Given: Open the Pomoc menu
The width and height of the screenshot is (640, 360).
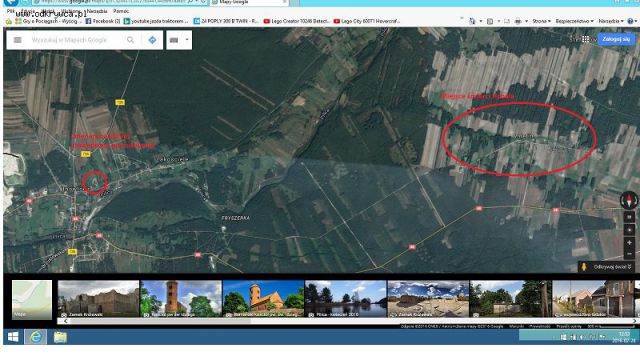Looking at the screenshot, I should (x=121, y=11).
